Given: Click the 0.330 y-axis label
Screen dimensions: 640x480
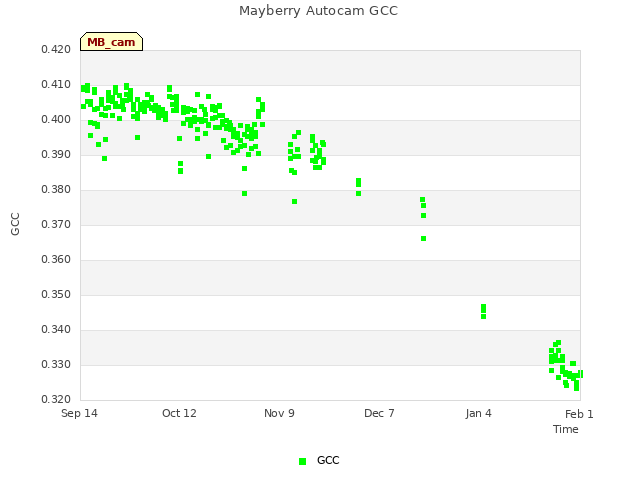Looking at the screenshot, I should point(56,364).
